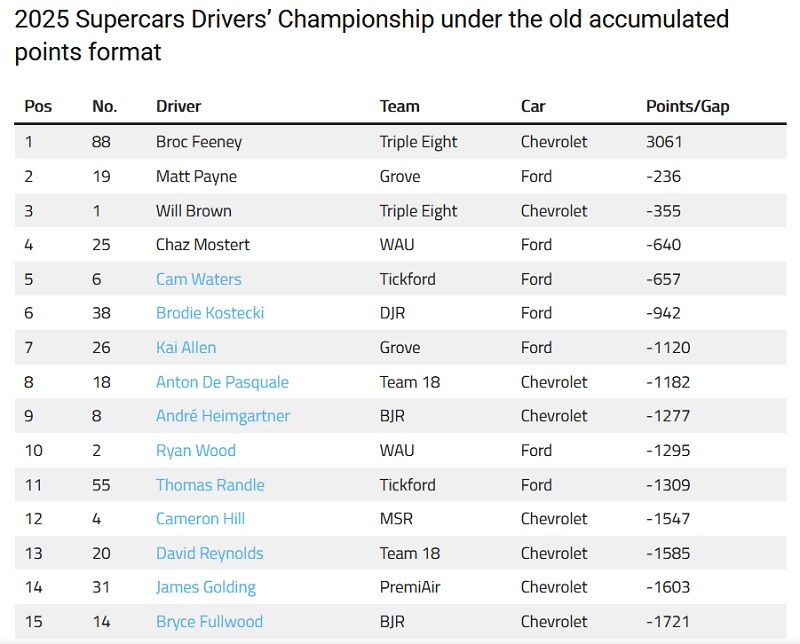Click the Pos column header
This screenshot has width=800, height=644.
pyautogui.click(x=38, y=106)
